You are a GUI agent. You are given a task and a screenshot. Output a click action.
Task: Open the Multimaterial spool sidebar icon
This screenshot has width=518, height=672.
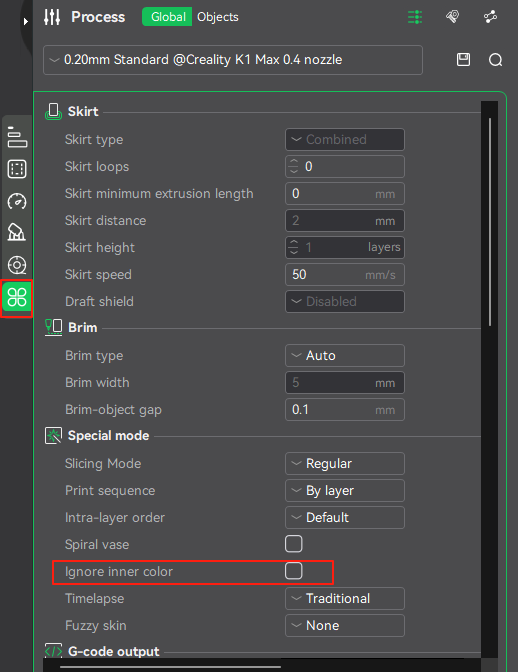17,265
